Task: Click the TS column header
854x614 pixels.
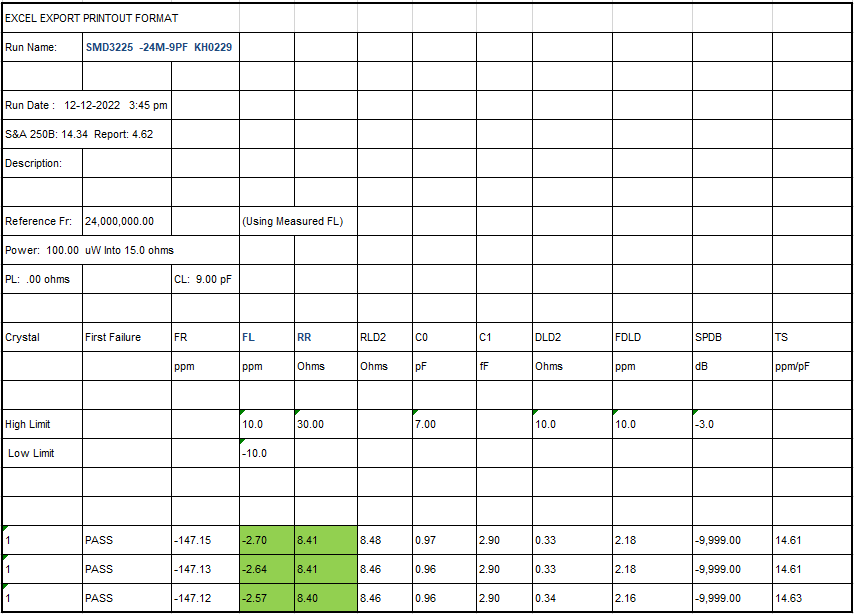Action: [782, 337]
